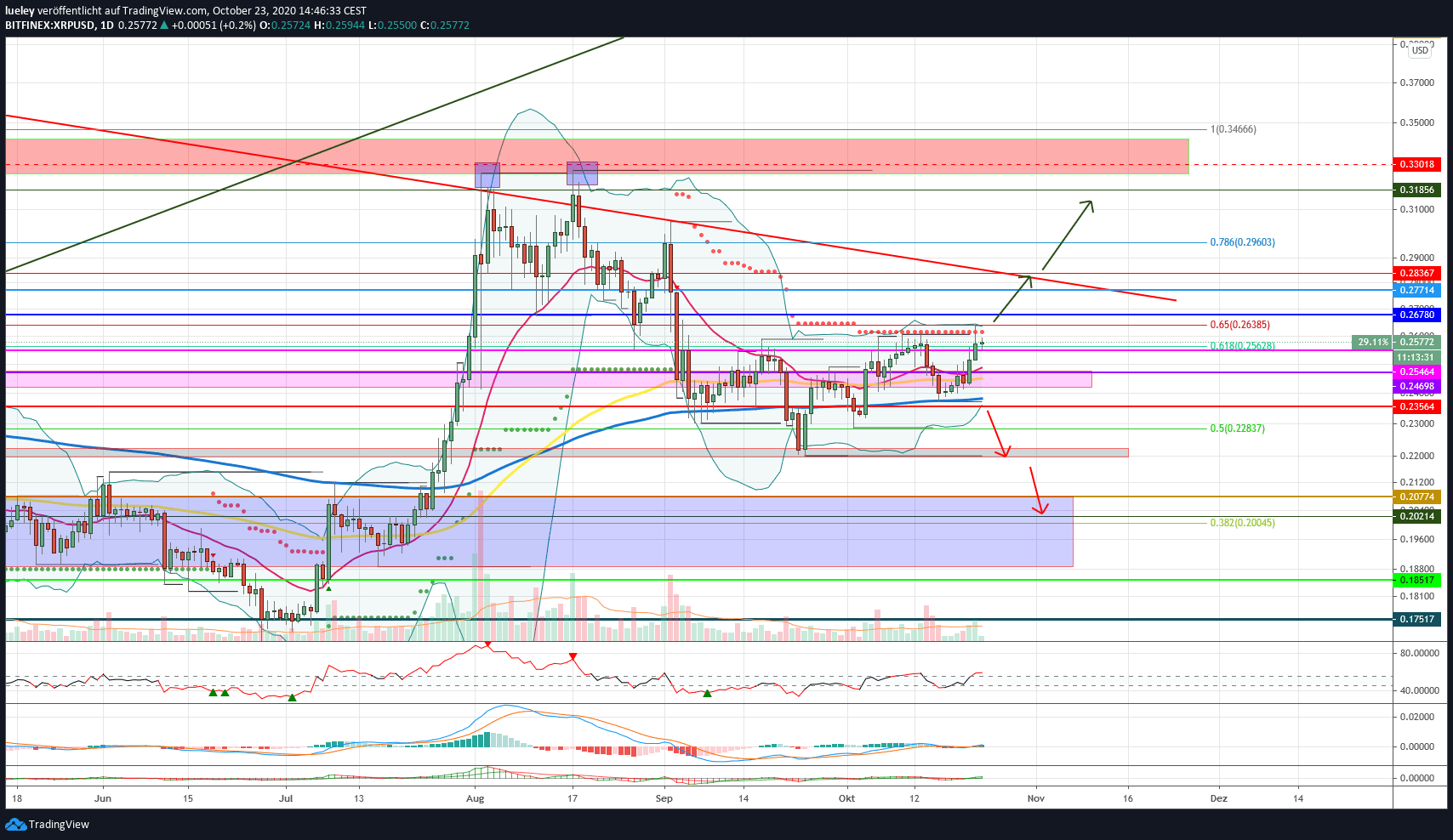Select the red 0.23564 price label

[x=1417, y=406]
